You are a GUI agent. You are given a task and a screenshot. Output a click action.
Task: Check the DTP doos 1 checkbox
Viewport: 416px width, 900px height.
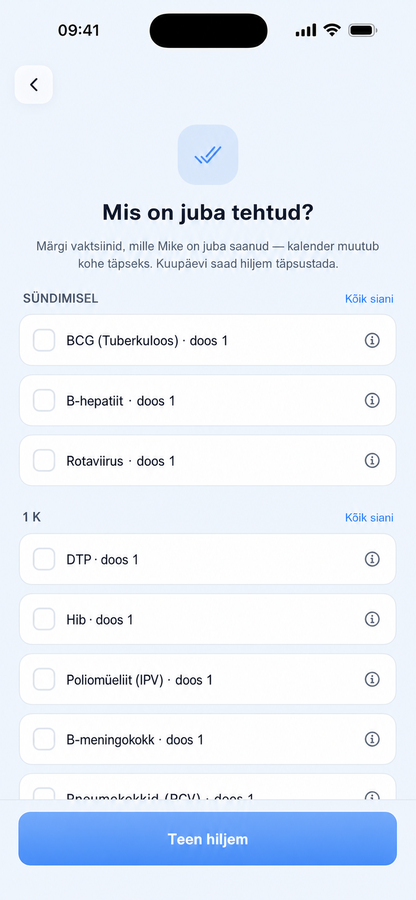(44, 559)
